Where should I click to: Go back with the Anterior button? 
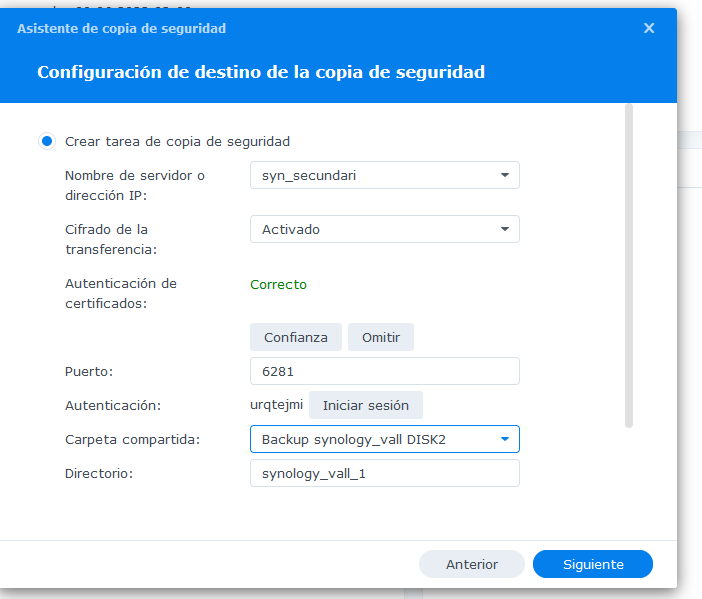pyautogui.click(x=471, y=564)
